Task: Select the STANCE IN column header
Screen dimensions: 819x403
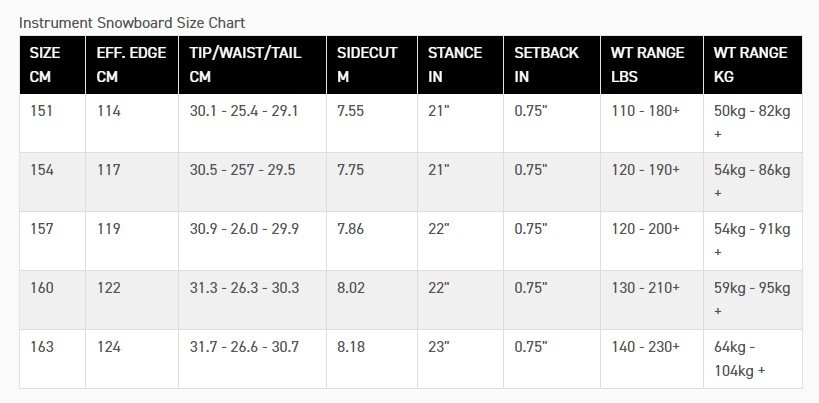Action: (x=460, y=65)
